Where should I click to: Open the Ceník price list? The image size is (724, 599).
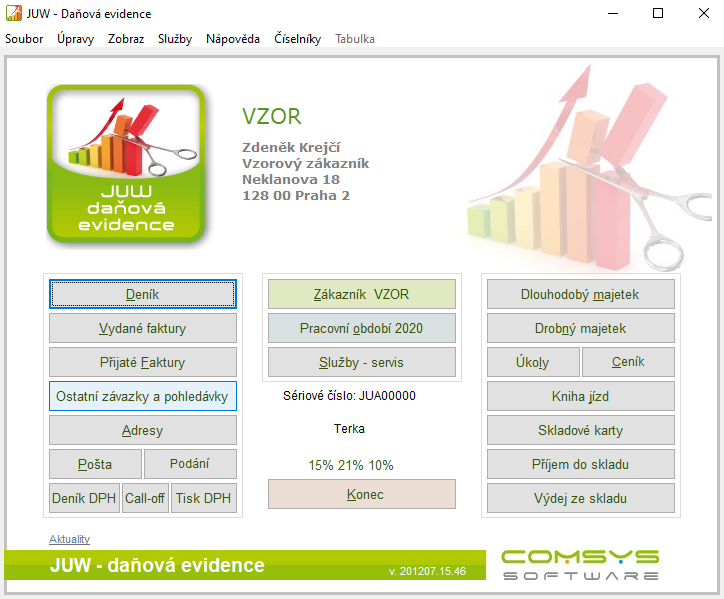628,362
